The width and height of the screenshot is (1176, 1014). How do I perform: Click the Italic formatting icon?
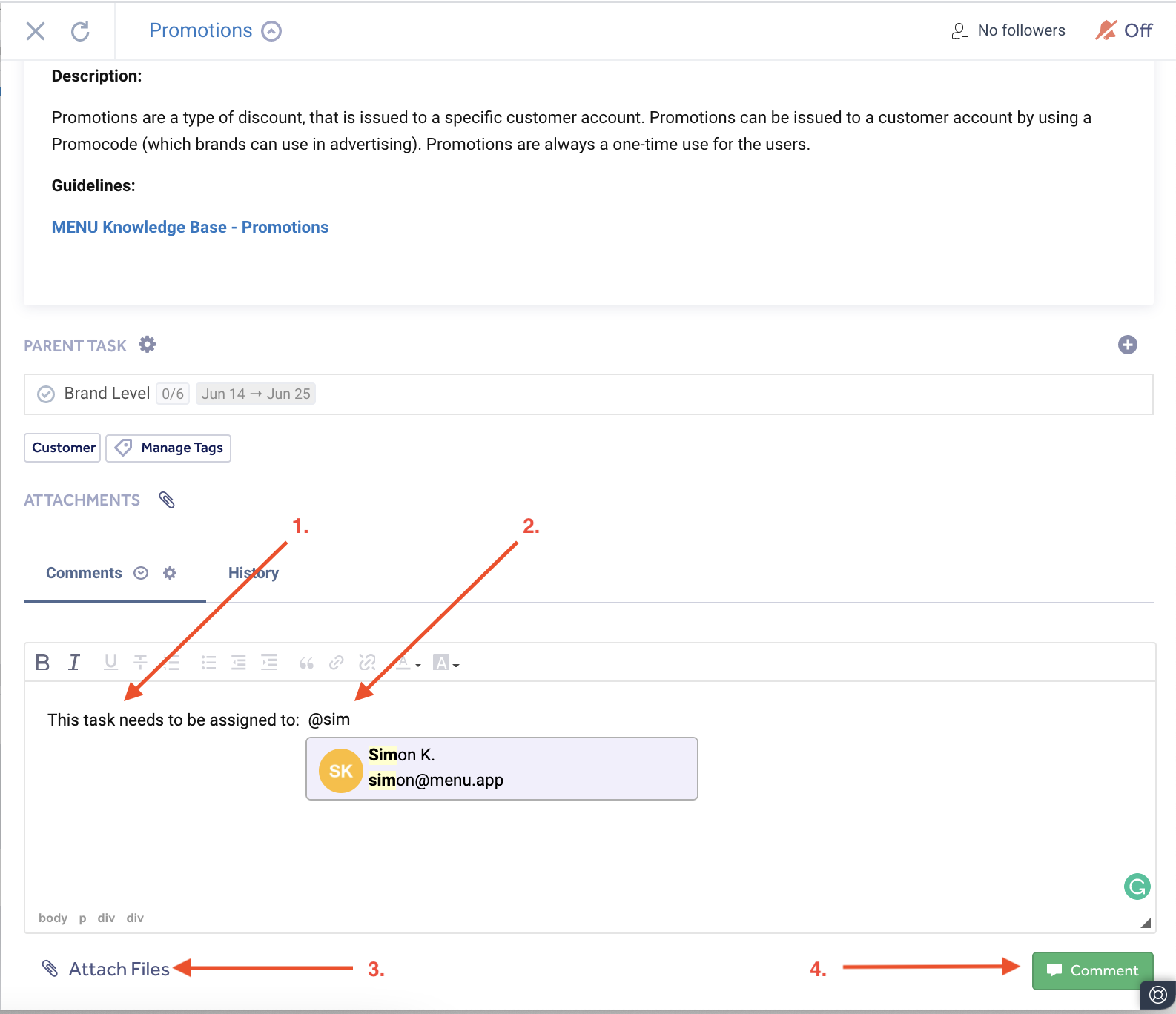point(74,662)
